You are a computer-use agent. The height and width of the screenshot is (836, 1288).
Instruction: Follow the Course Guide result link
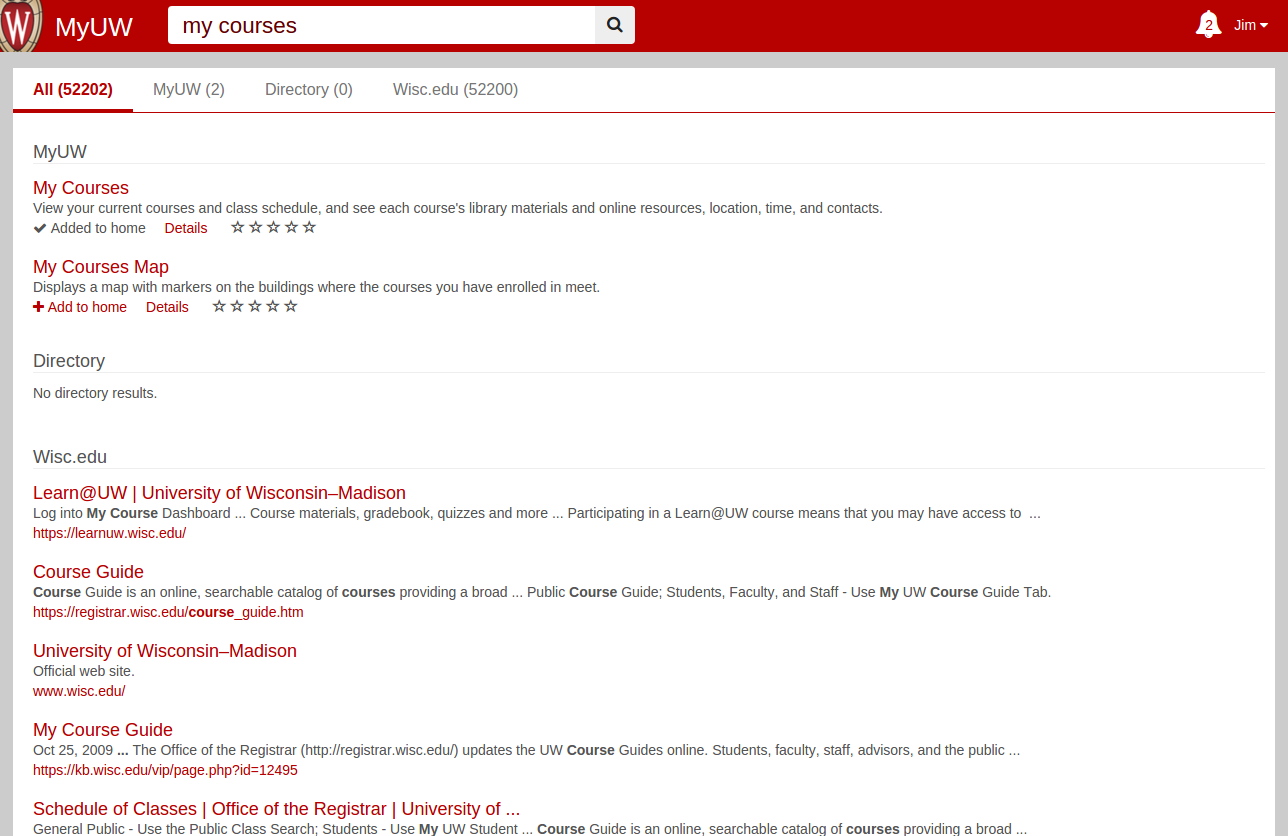(x=88, y=572)
